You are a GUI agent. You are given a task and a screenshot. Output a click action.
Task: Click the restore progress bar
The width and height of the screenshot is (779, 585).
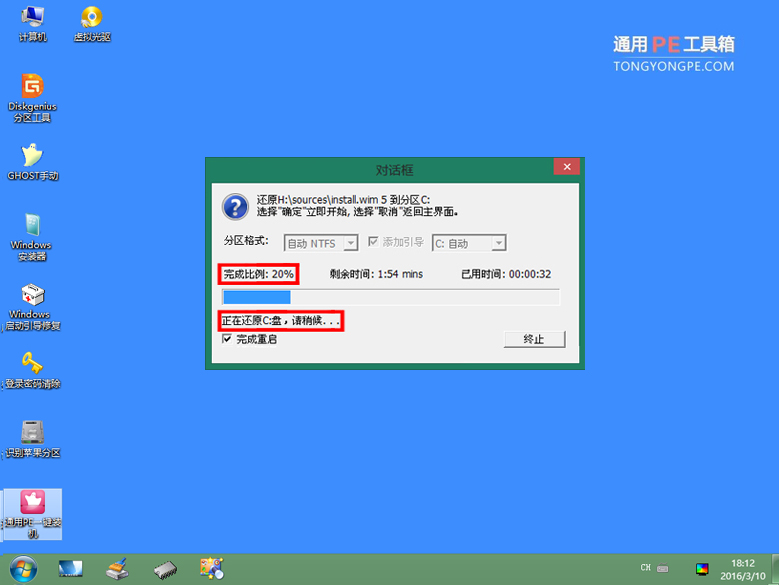tap(390, 297)
